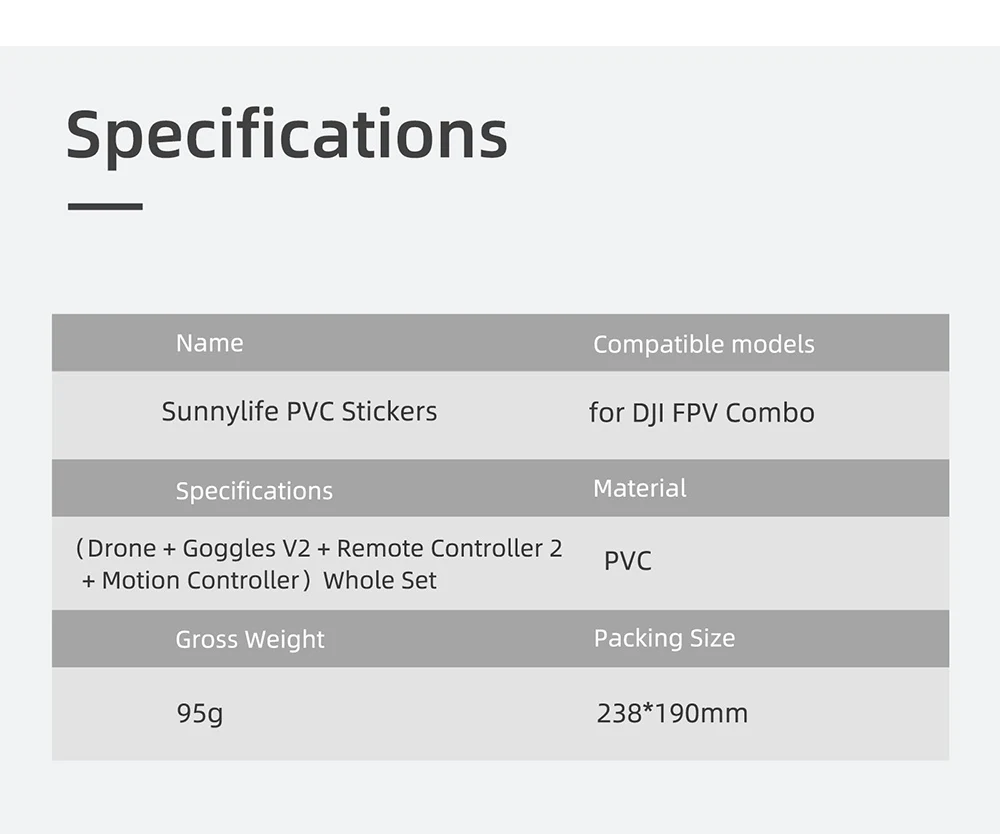Click the word Stickers in name cell

coord(389,411)
